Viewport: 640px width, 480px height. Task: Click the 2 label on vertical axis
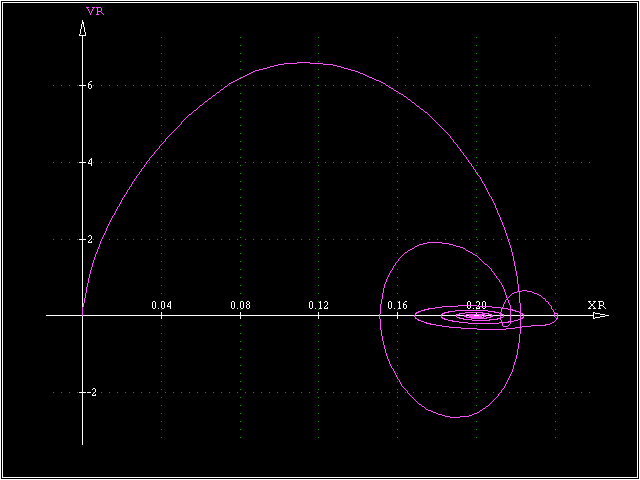tap(89, 239)
